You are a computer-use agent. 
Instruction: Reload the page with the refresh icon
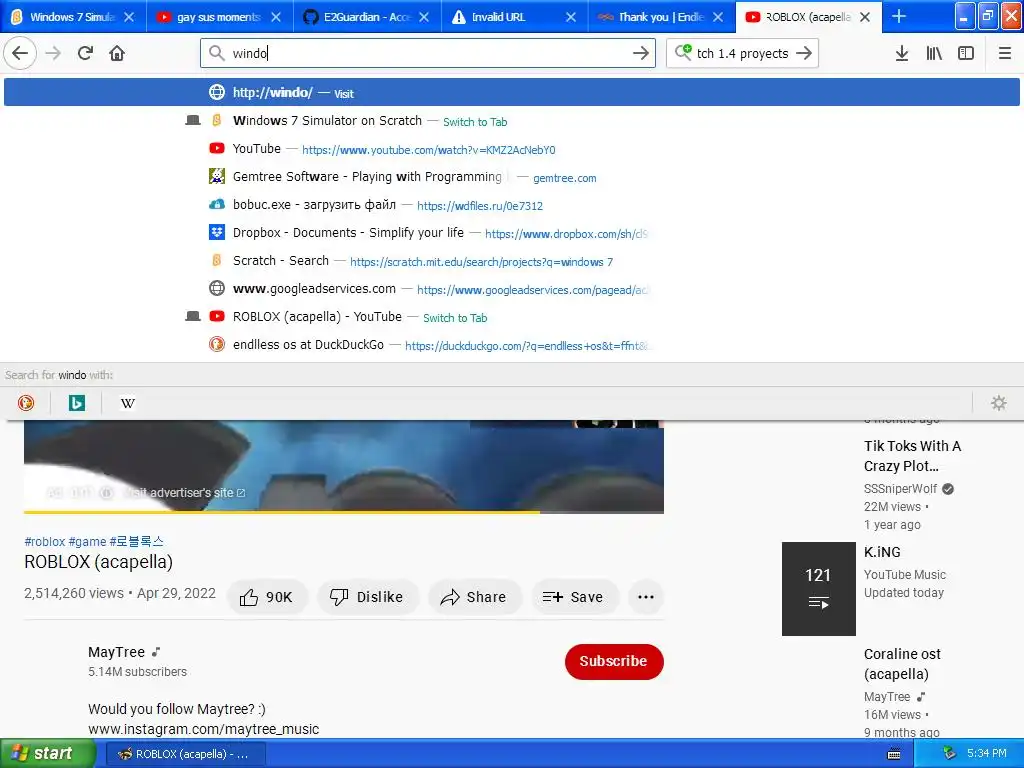pos(85,53)
